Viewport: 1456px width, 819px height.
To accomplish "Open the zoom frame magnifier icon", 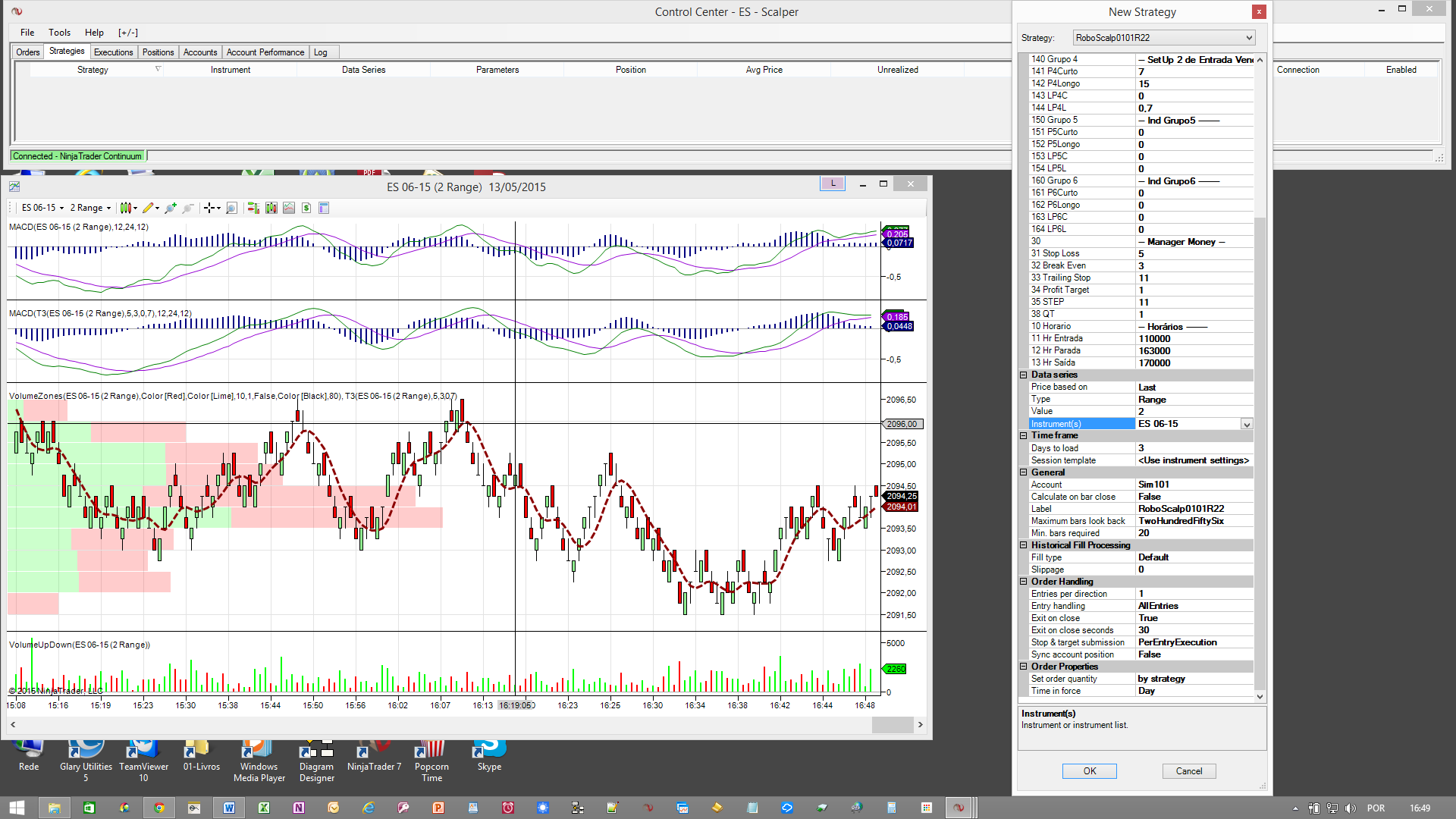I will click(231, 208).
